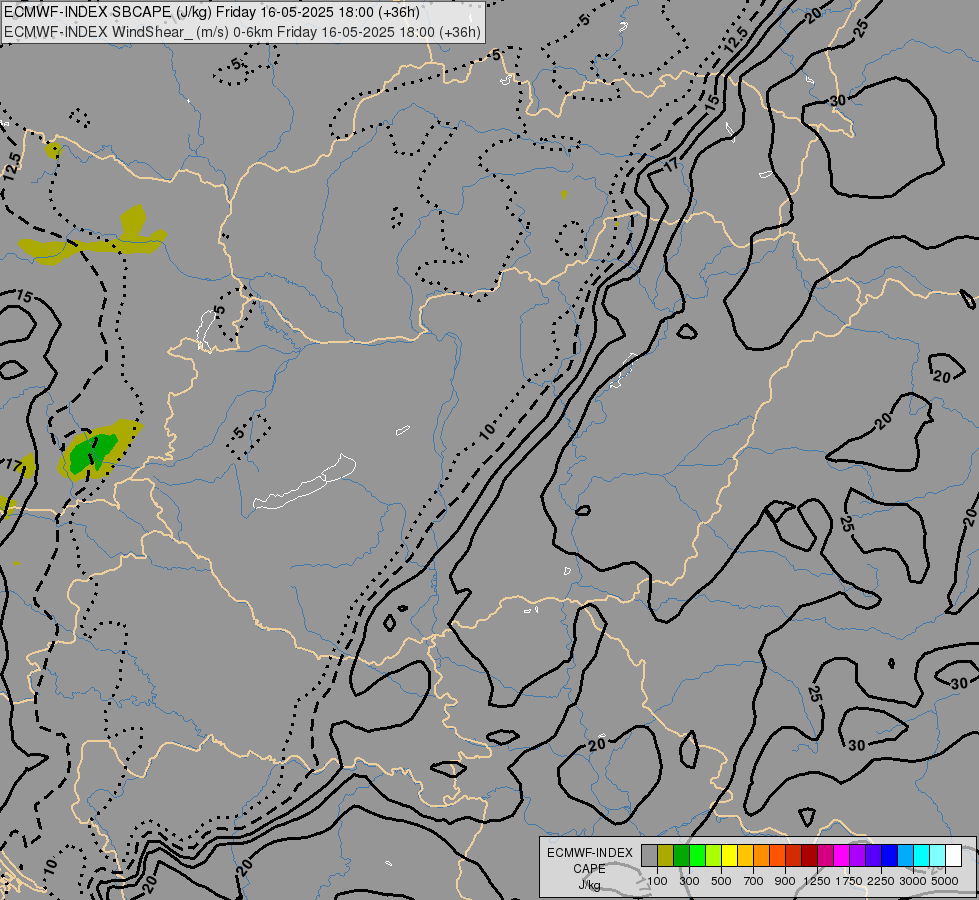Pick the pale cyan swatch left of 5000
The width and height of the screenshot is (979, 900).
[938, 856]
